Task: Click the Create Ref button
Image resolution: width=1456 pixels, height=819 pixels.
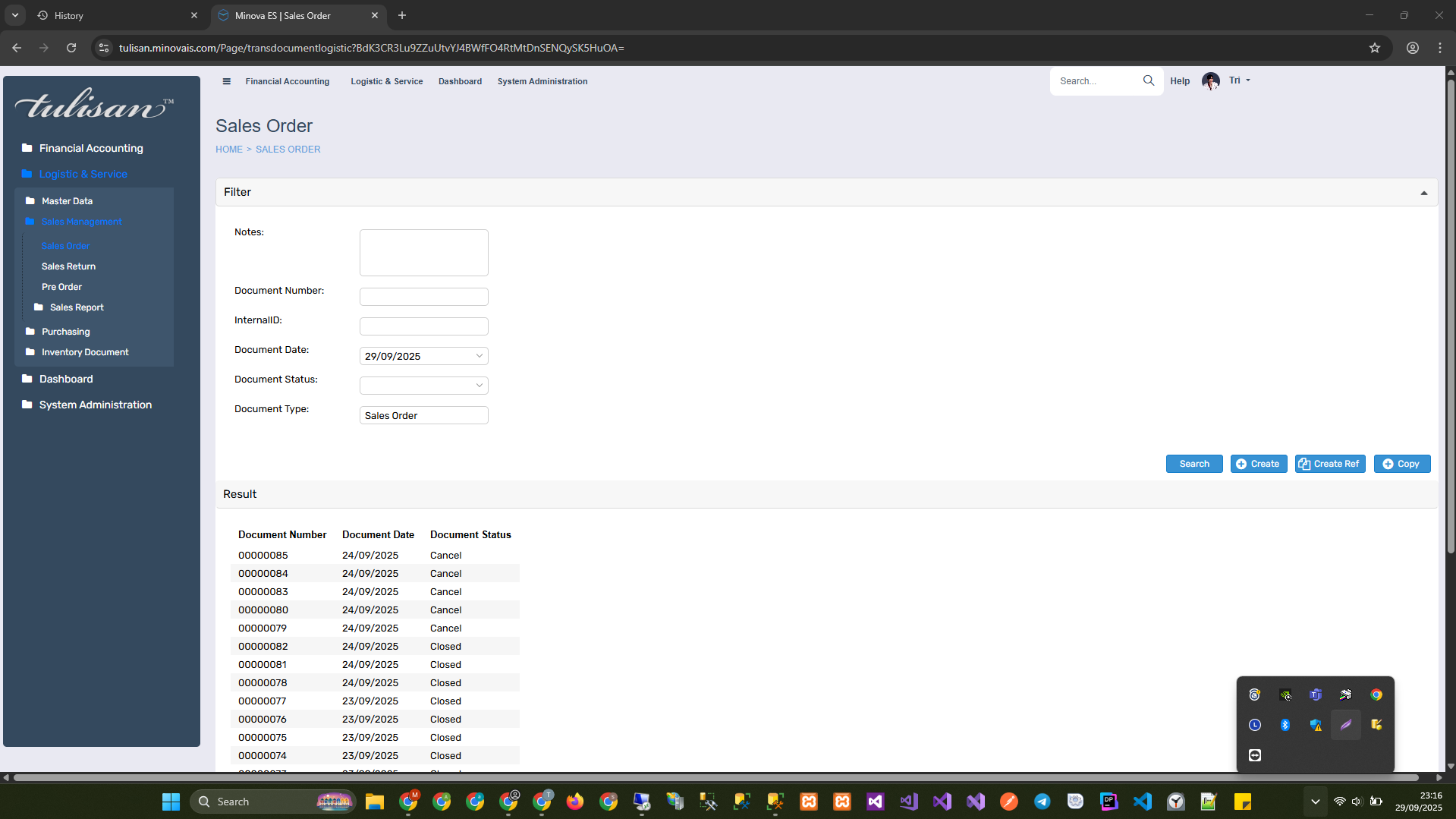Action: pyautogui.click(x=1329, y=464)
